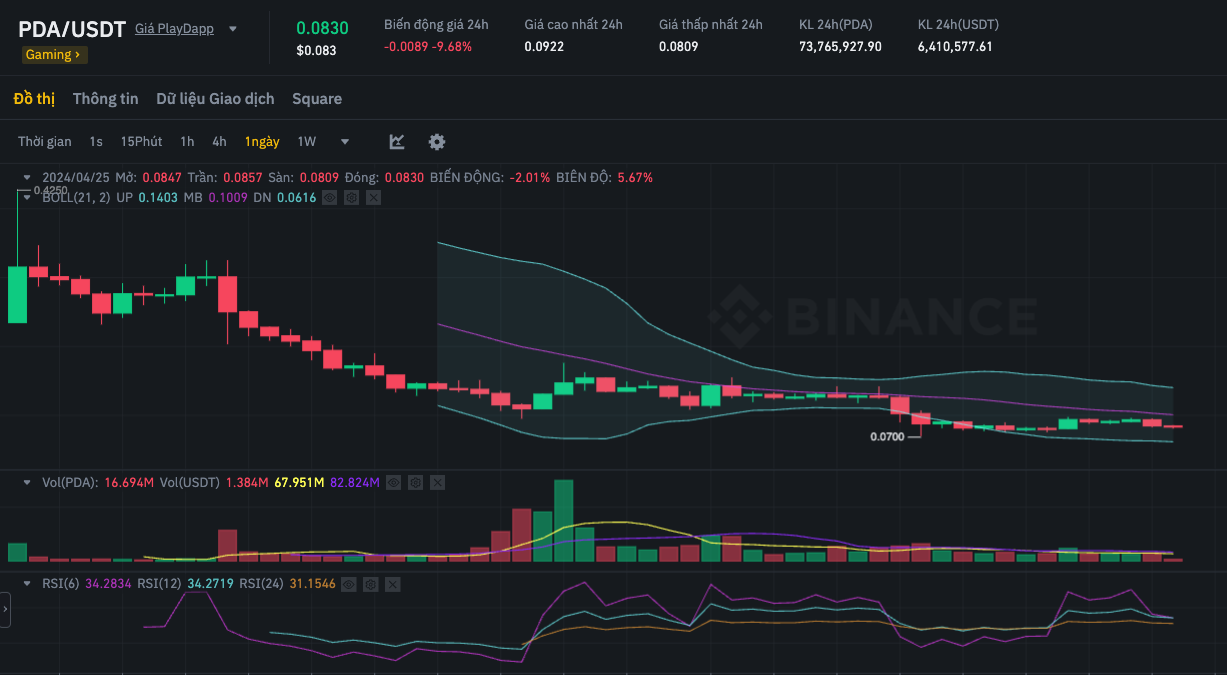This screenshot has width=1227, height=675.
Task: Open RSI indicator settings gear
Action: [371, 584]
